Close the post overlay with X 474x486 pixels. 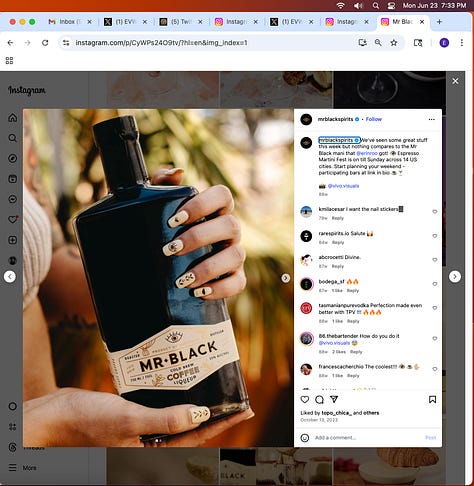click(x=455, y=81)
